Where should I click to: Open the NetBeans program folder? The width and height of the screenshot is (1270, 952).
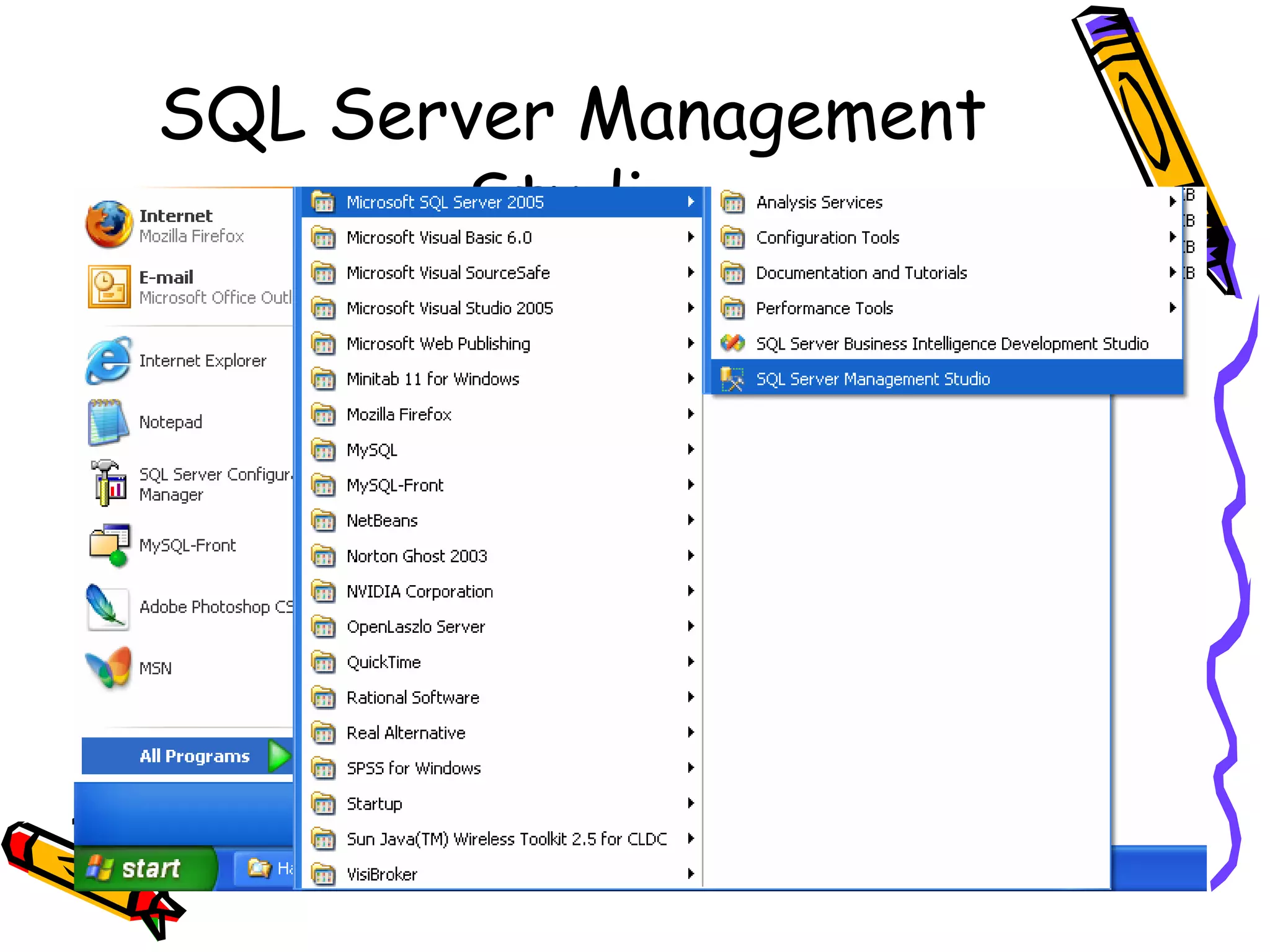click(382, 521)
